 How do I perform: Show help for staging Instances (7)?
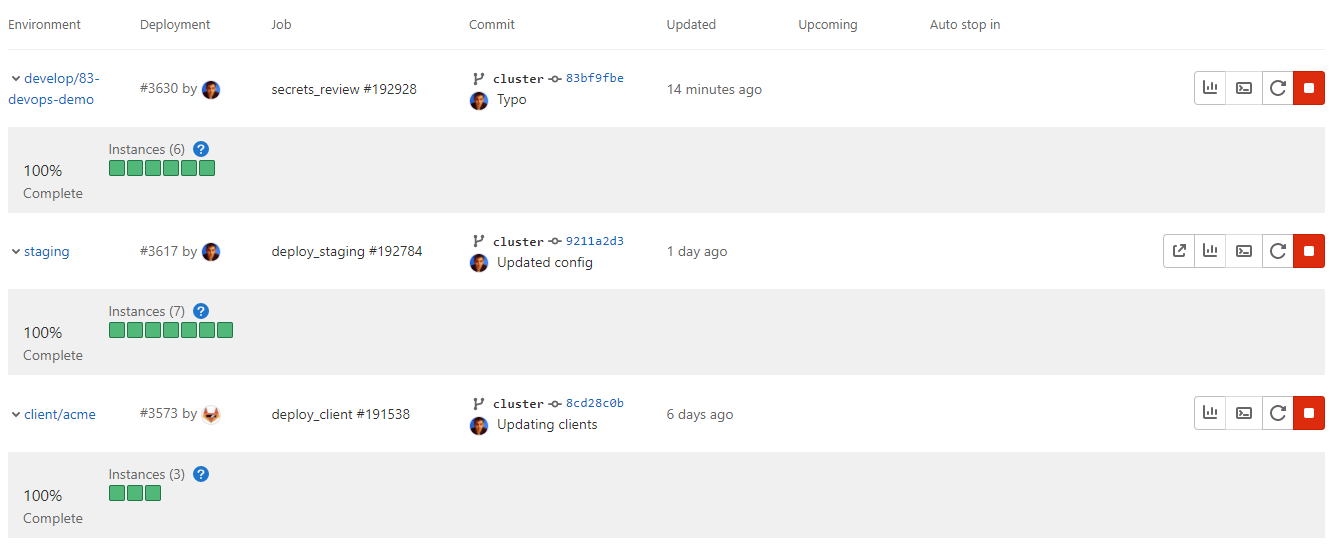coord(201,311)
